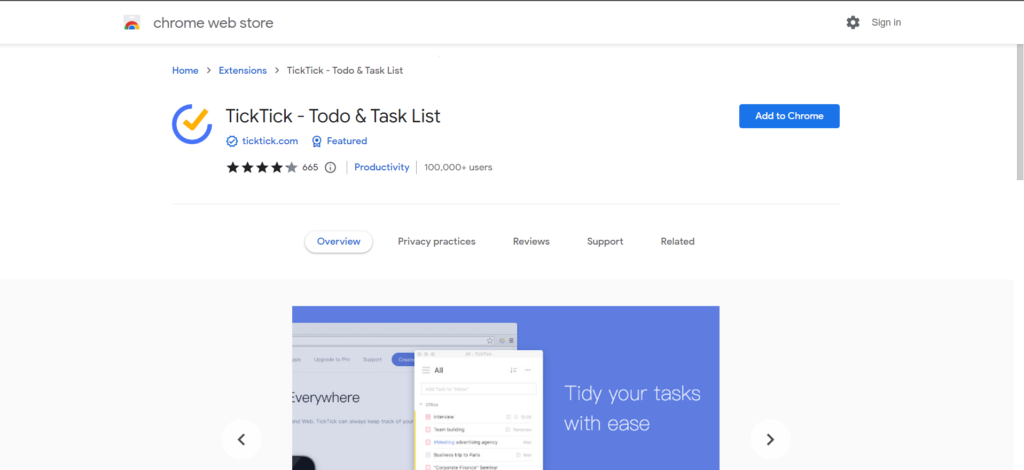Screen dimensions: 1024x470
Task: Click the page vertical scrollbar
Action: click(x=1019, y=111)
